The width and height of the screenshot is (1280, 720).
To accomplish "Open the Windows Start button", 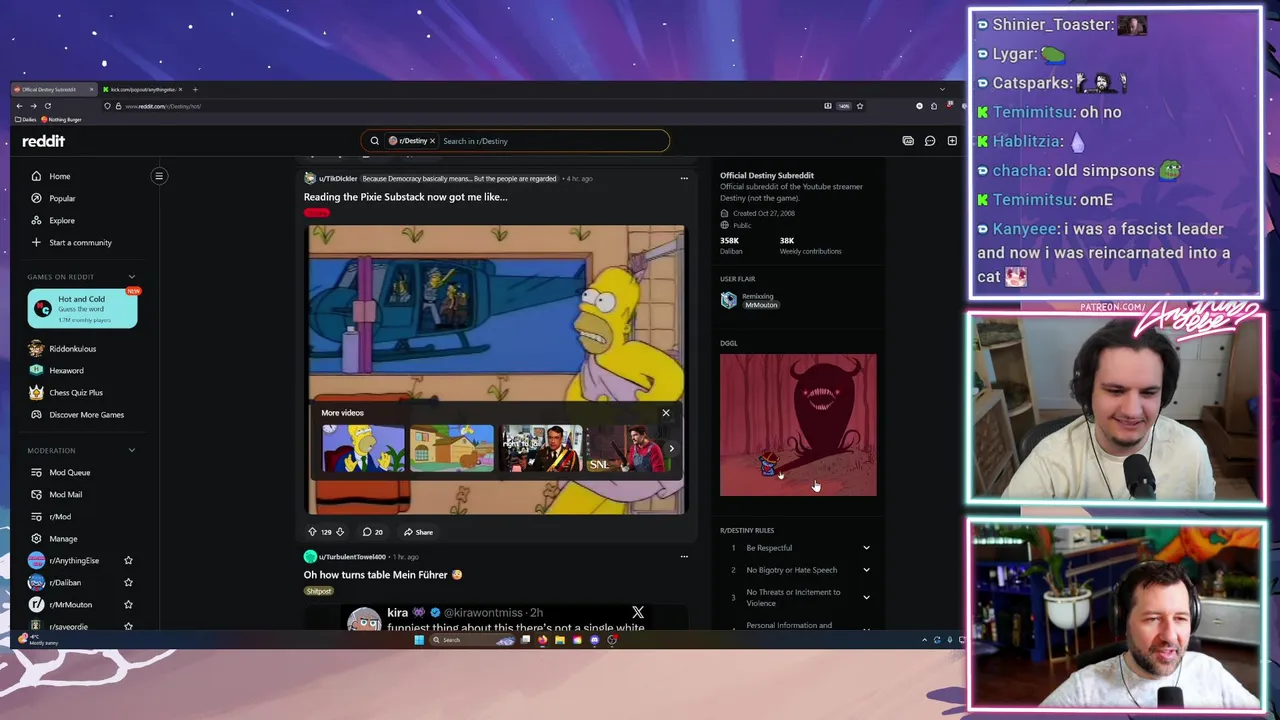I will (x=419, y=640).
